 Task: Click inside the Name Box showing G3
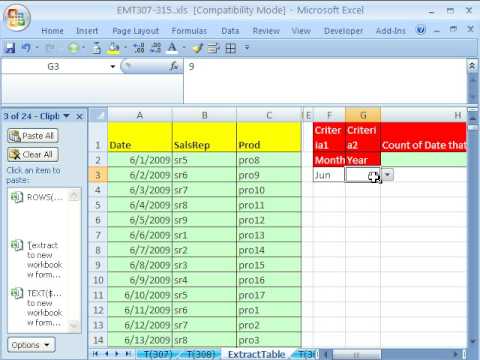[x=53, y=66]
